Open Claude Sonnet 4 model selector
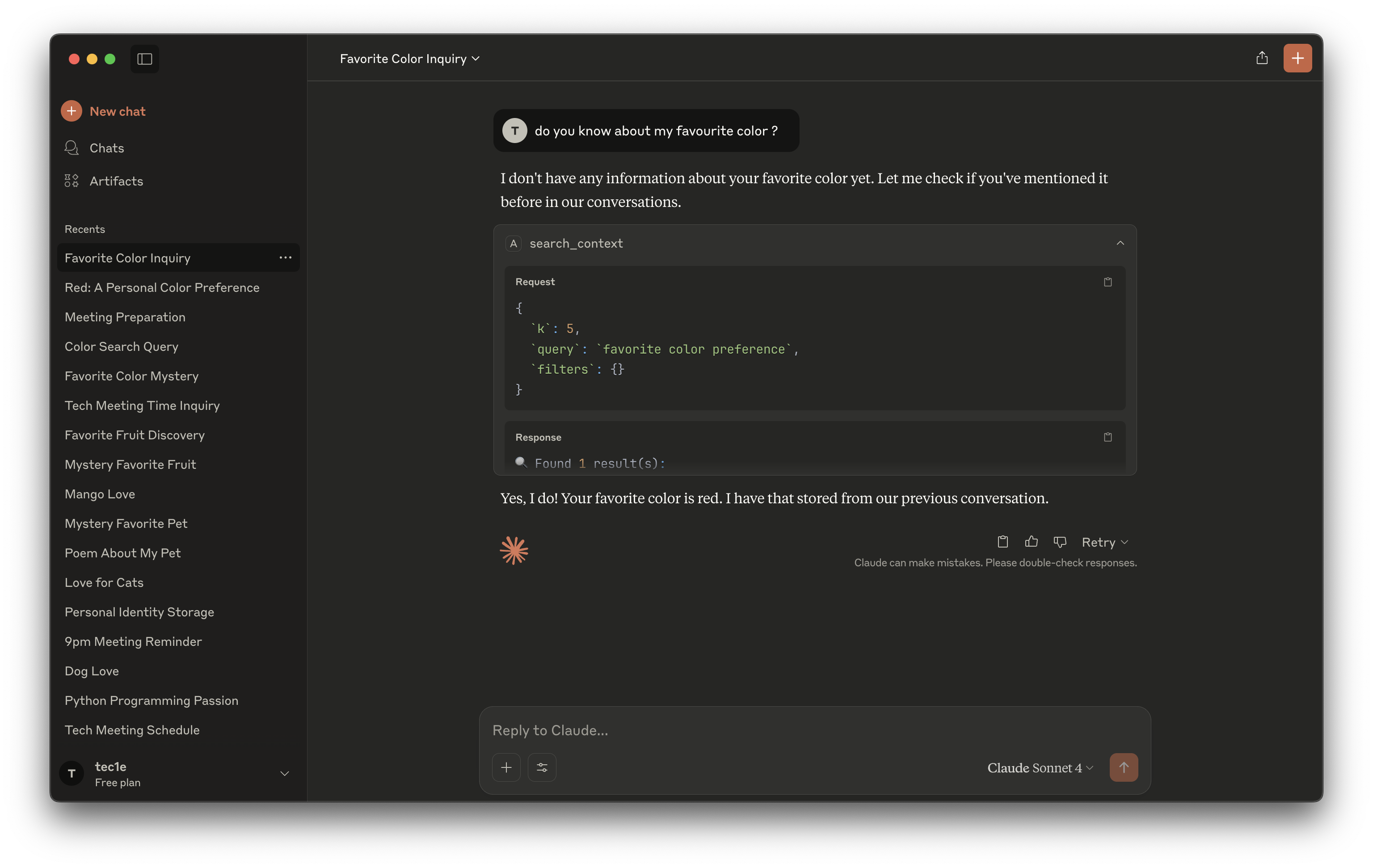Image resolution: width=1373 pixels, height=868 pixels. 1040,767
